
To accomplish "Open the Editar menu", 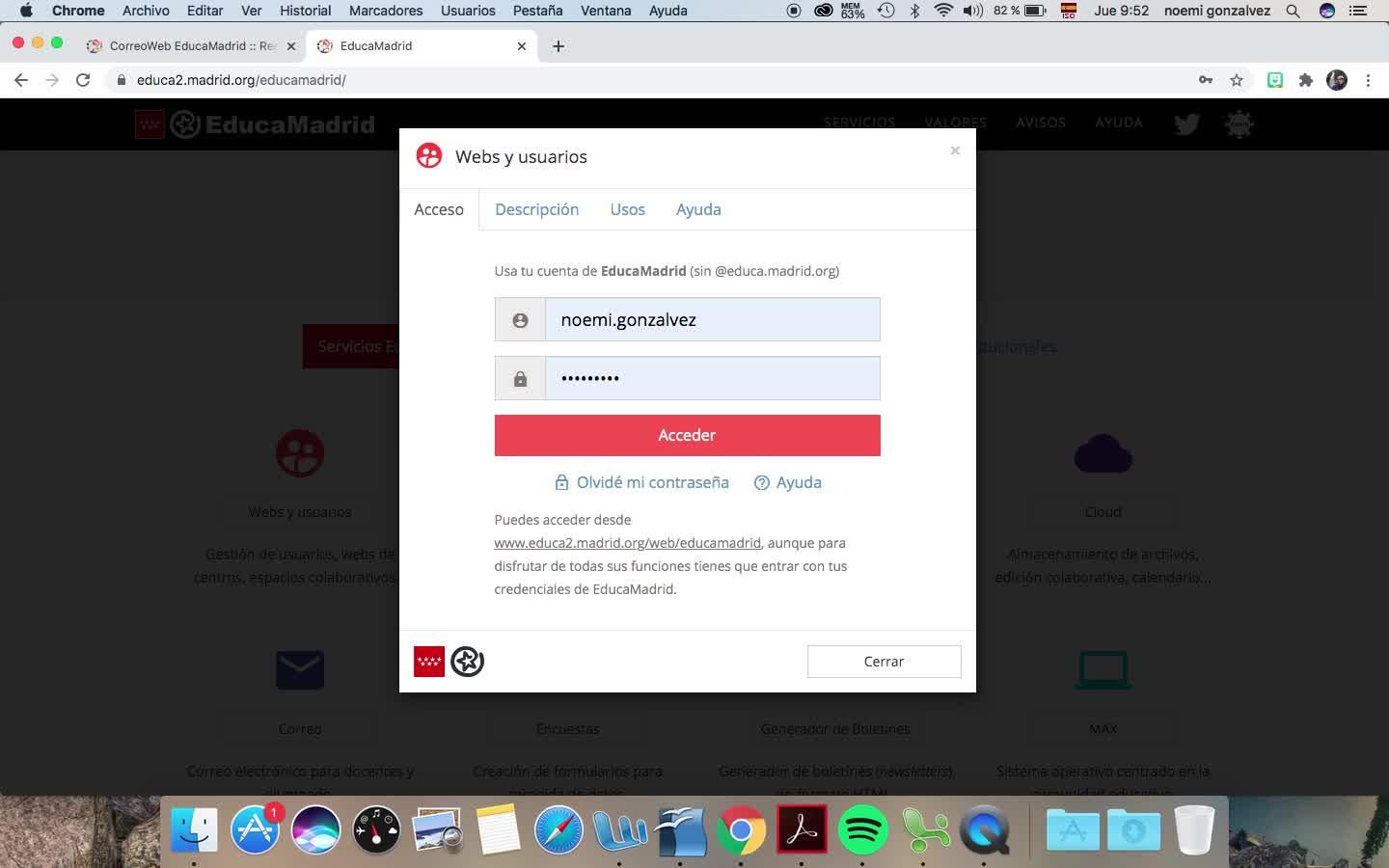I will coord(204,11).
